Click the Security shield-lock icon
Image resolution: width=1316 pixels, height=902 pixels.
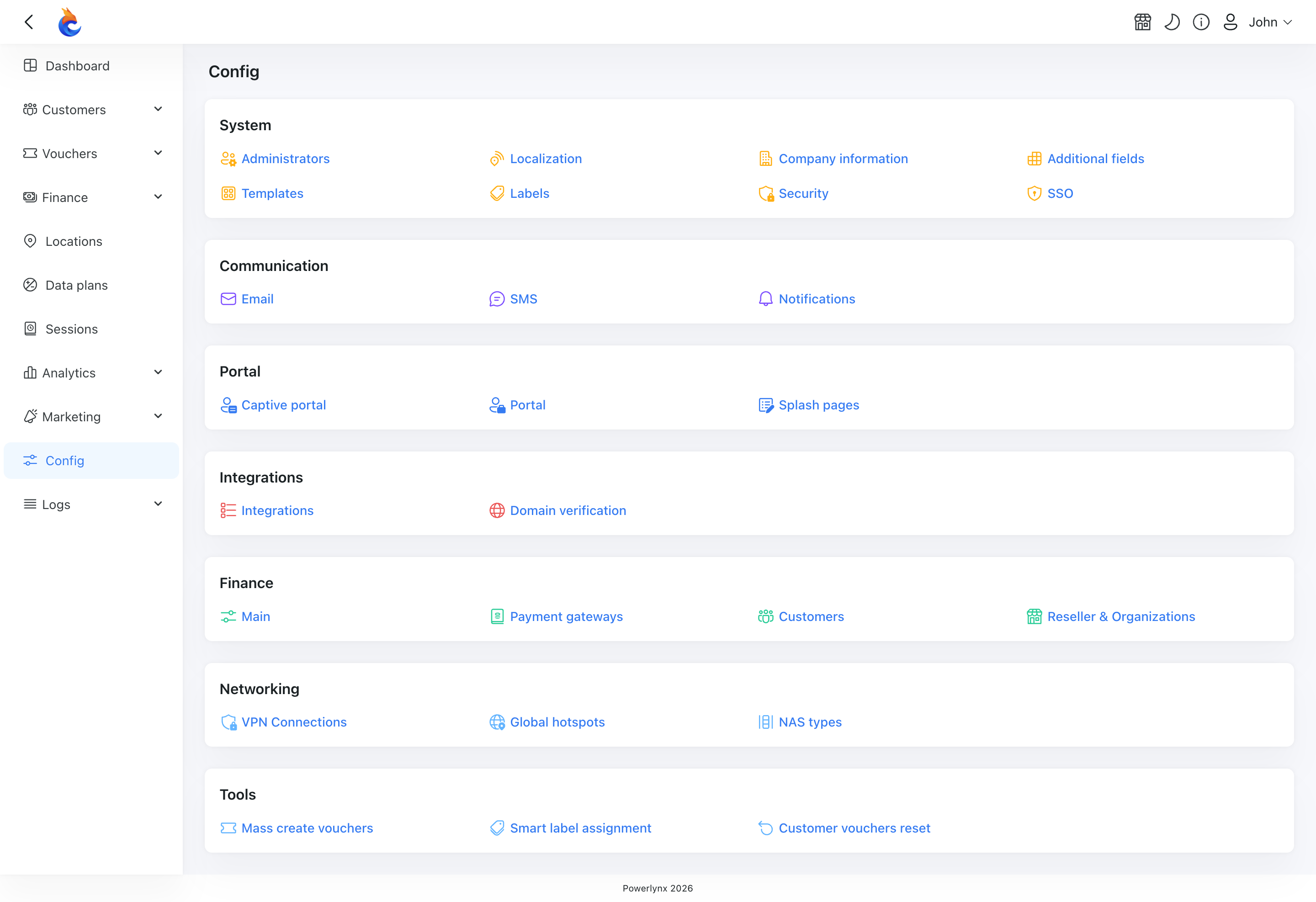(765, 193)
